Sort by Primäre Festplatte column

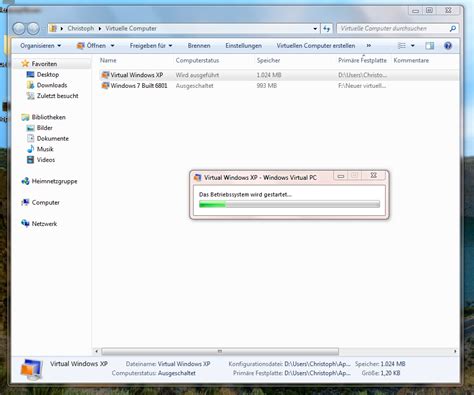click(x=362, y=60)
